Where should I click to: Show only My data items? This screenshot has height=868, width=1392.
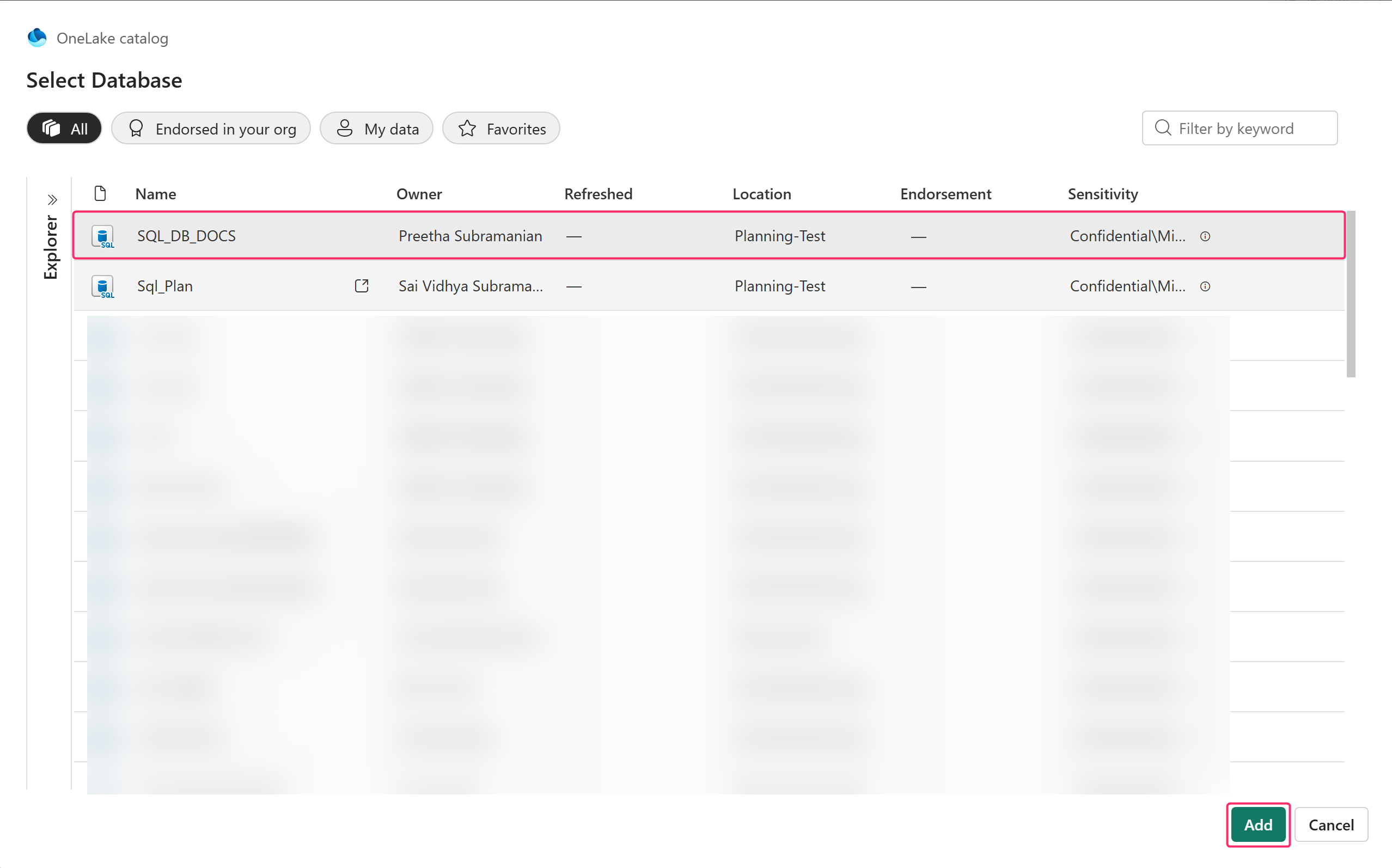coord(376,128)
